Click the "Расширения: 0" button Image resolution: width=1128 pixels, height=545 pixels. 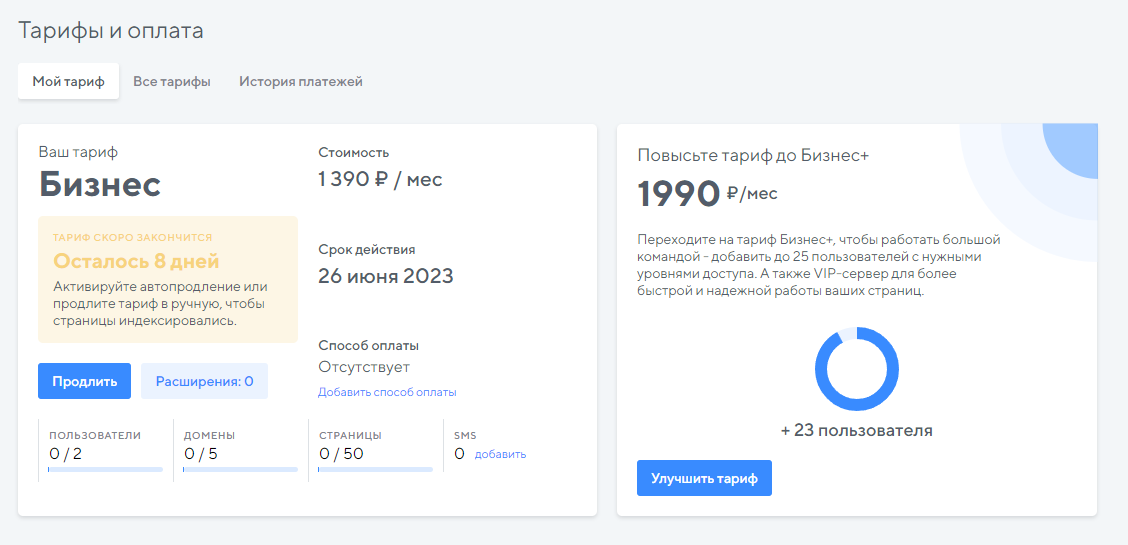[204, 381]
